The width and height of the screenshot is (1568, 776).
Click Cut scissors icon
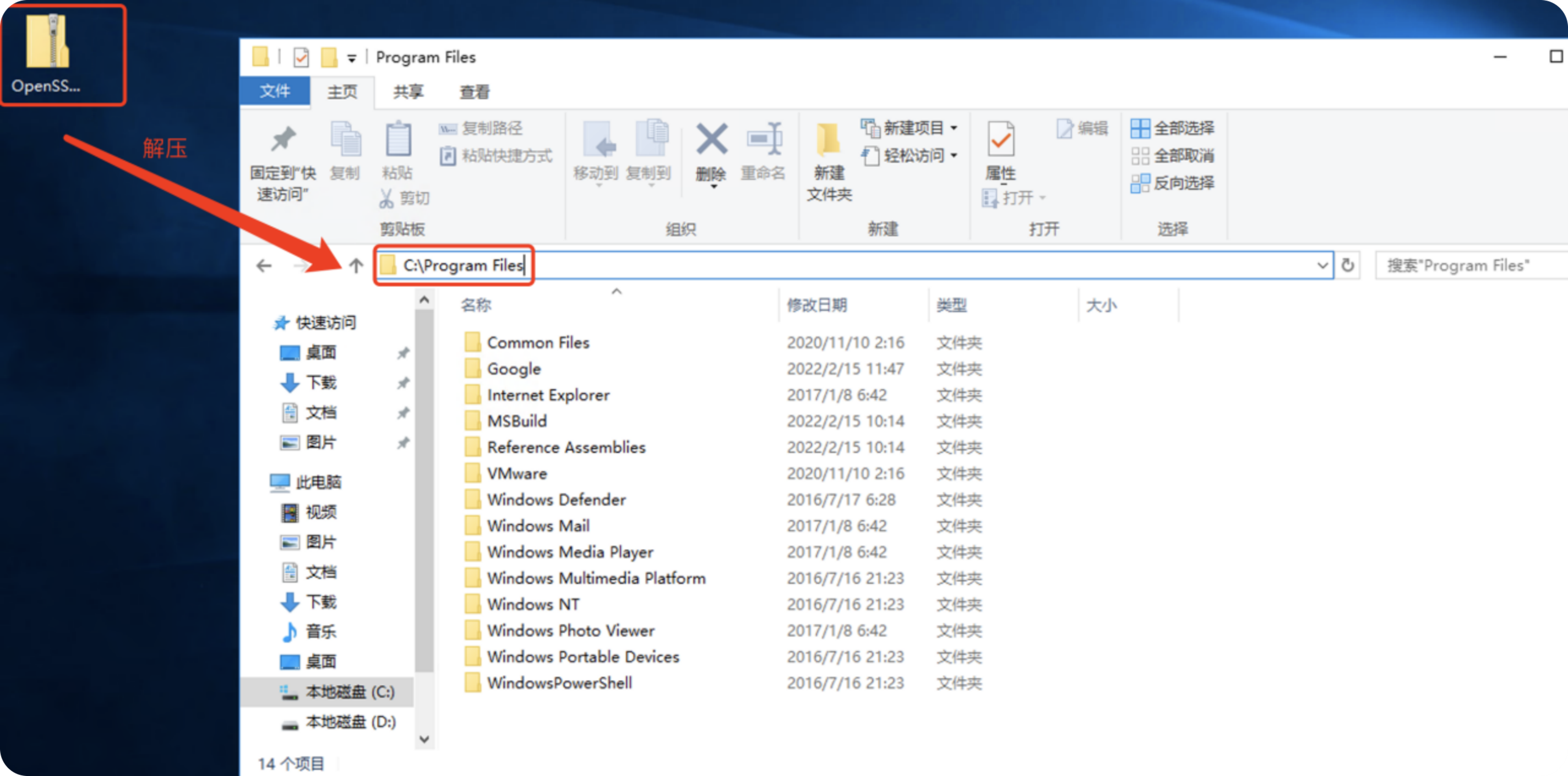(x=387, y=198)
